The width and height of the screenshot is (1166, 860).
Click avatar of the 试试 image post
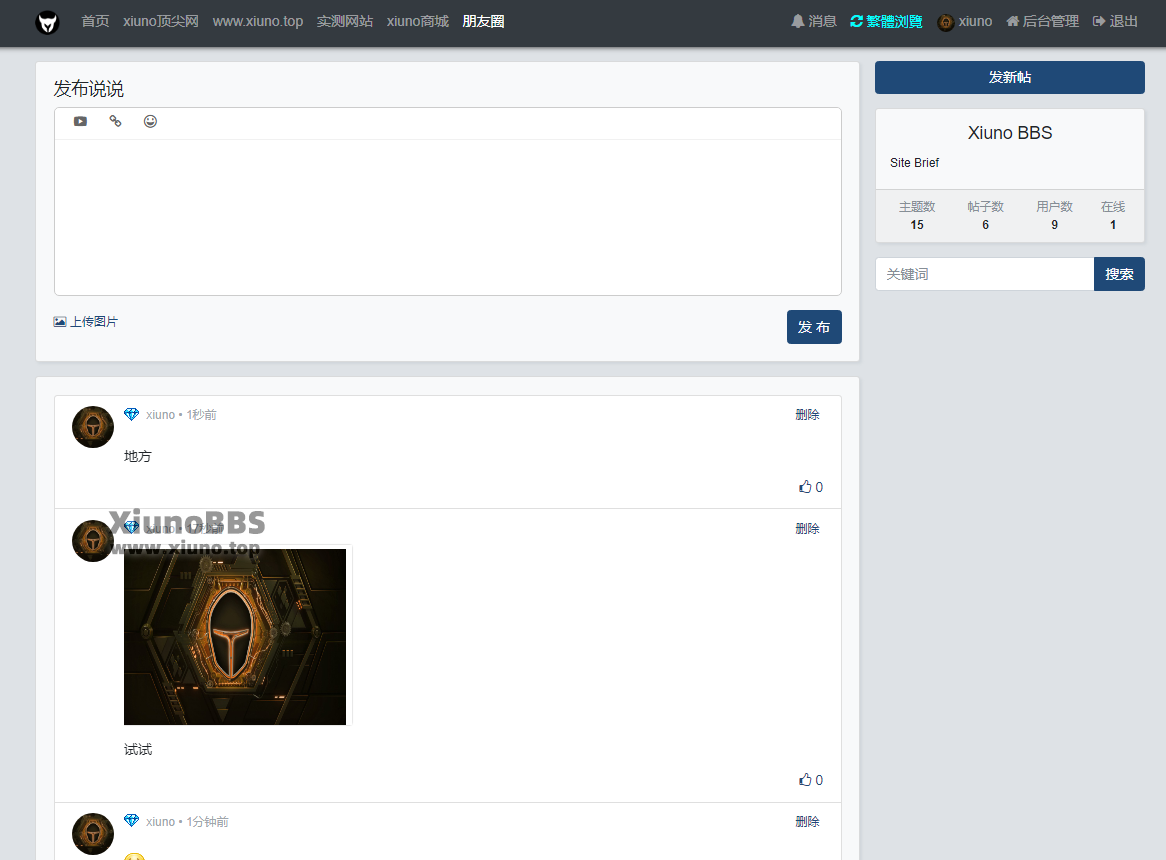(x=93, y=541)
